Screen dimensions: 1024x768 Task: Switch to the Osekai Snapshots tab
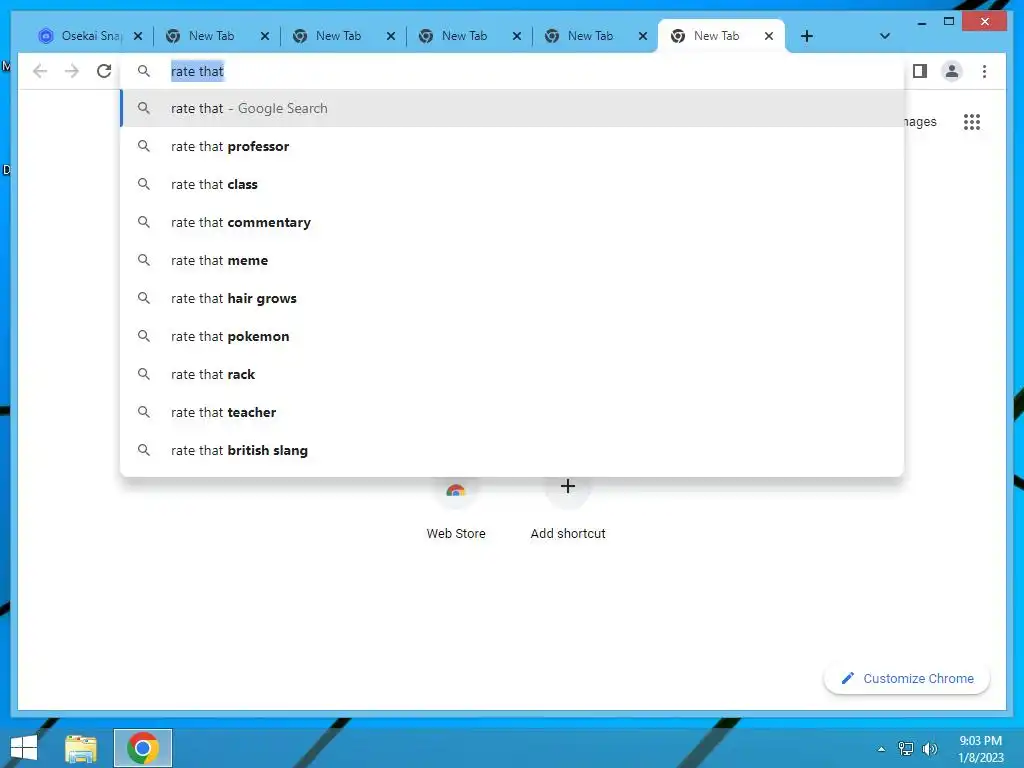90,36
